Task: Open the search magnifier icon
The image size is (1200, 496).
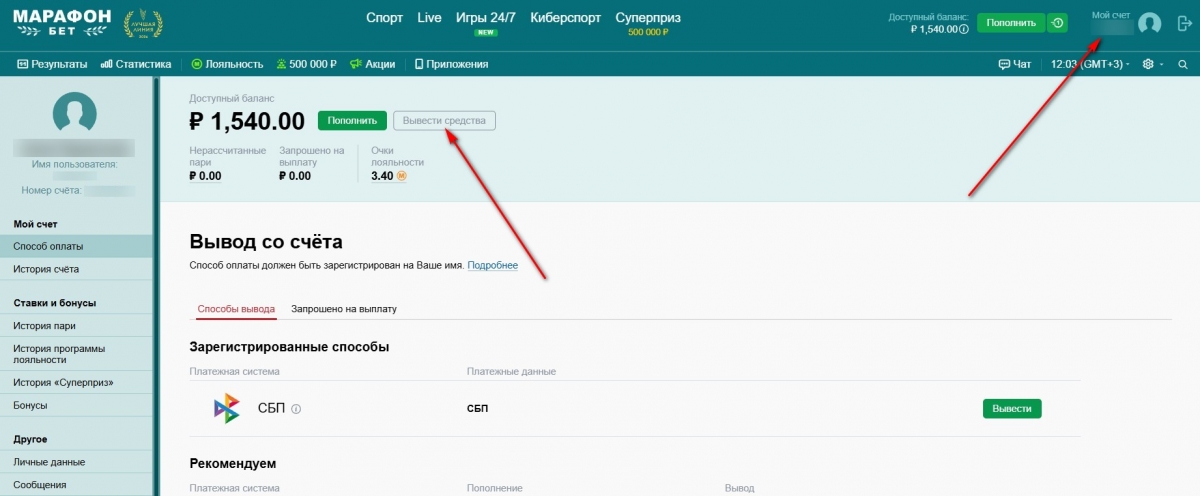Action: coord(1182,64)
